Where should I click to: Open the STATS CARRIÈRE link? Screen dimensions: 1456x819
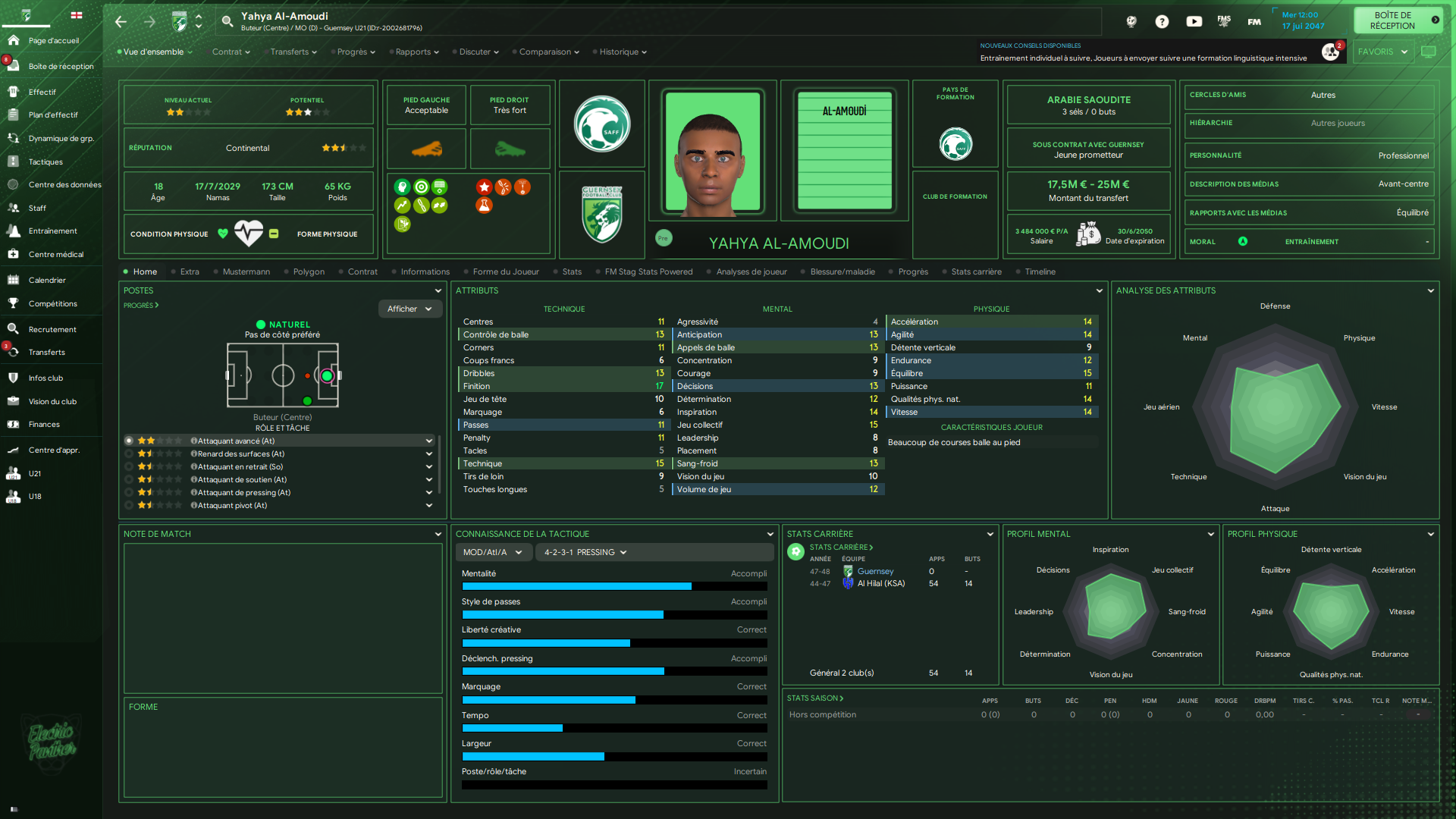point(841,547)
